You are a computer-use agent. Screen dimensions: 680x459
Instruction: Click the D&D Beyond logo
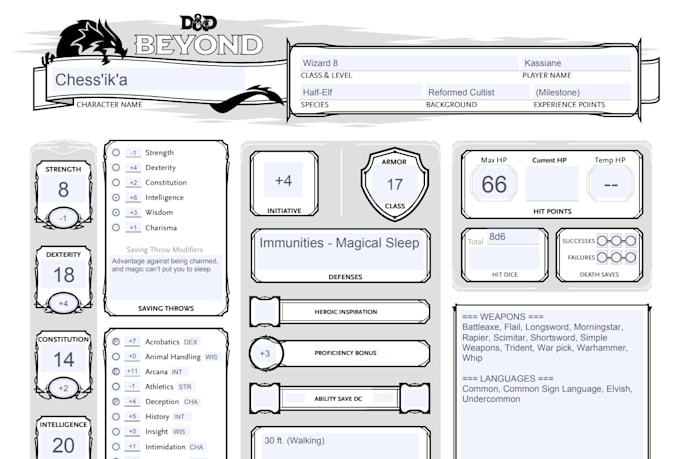(199, 37)
